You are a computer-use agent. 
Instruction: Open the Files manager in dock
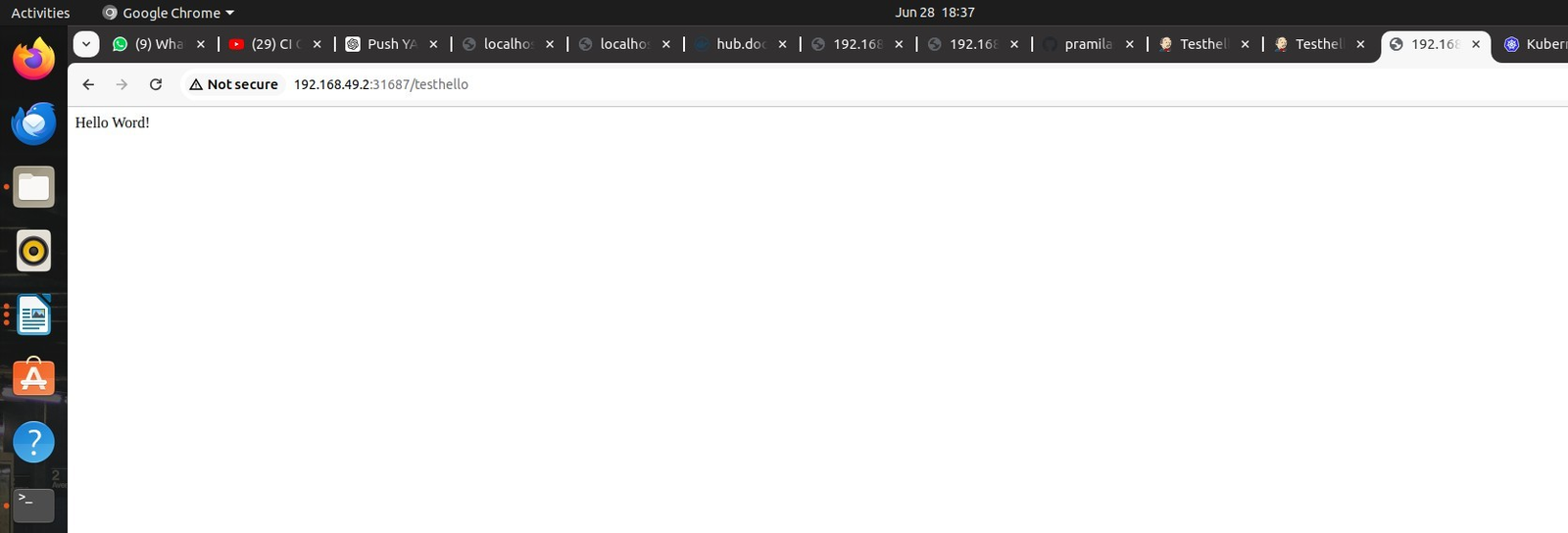[33, 187]
